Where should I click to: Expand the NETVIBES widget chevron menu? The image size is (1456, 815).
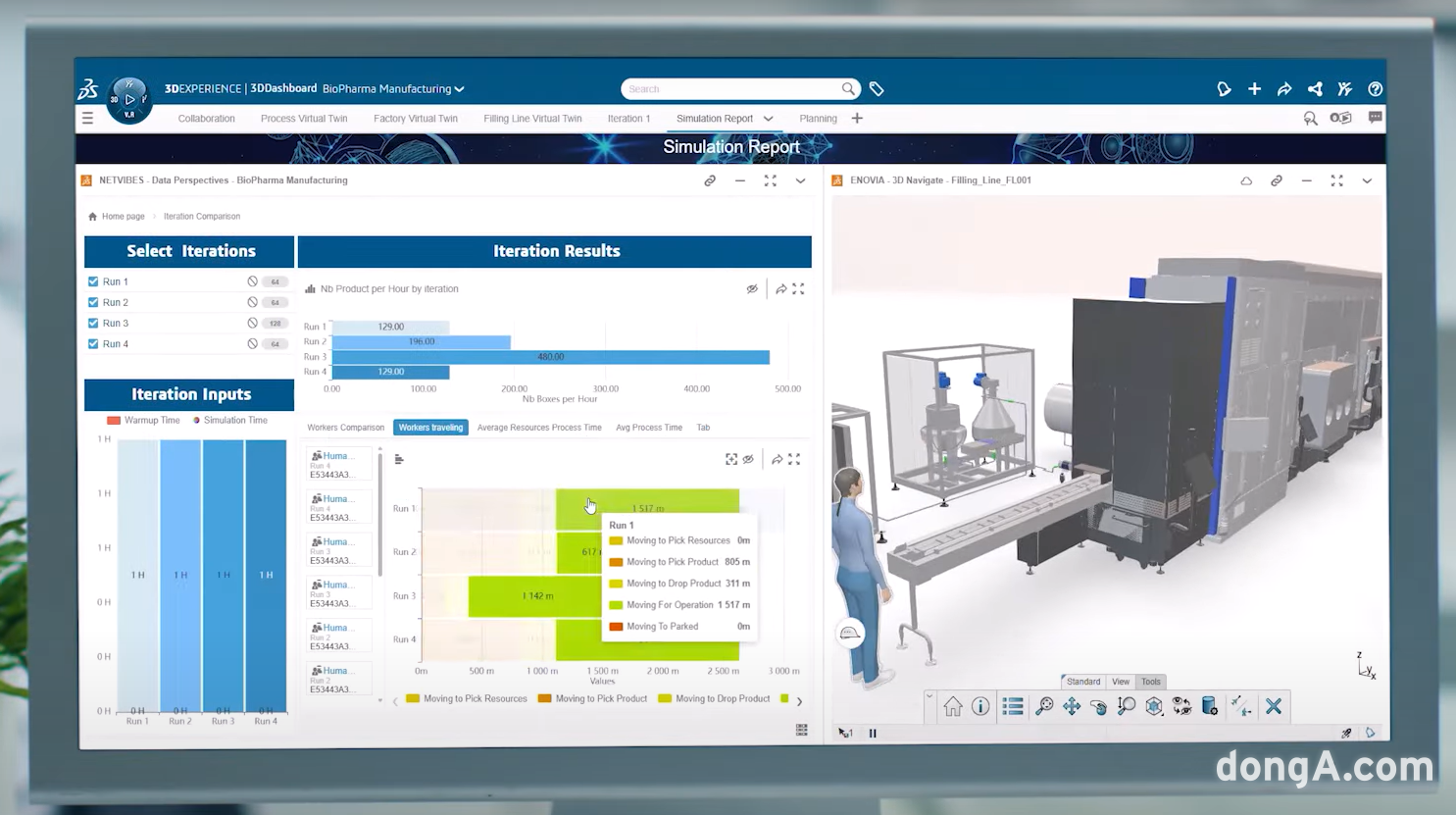pos(800,180)
